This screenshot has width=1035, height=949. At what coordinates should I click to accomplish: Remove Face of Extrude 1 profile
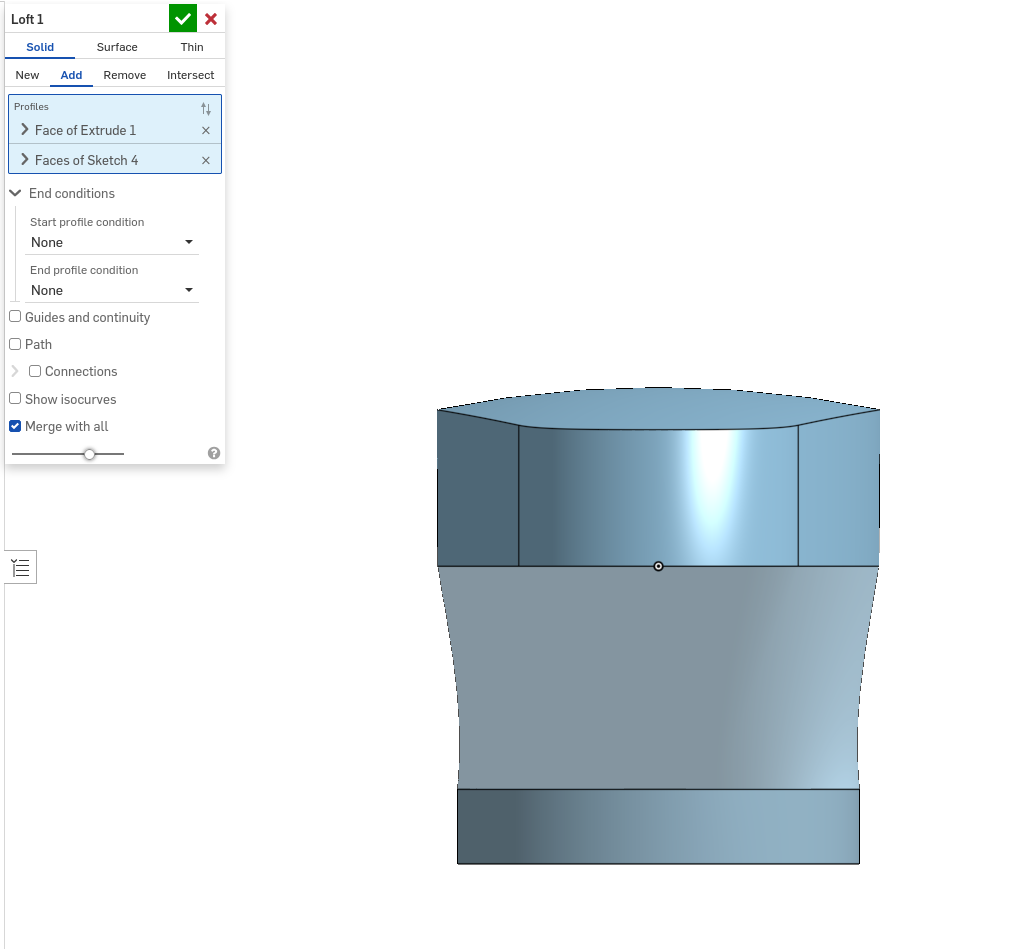click(x=206, y=131)
